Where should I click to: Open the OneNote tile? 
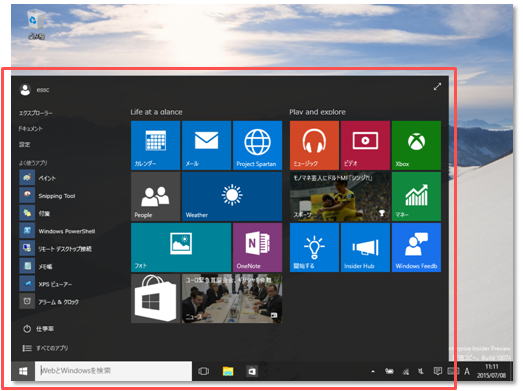[257, 248]
